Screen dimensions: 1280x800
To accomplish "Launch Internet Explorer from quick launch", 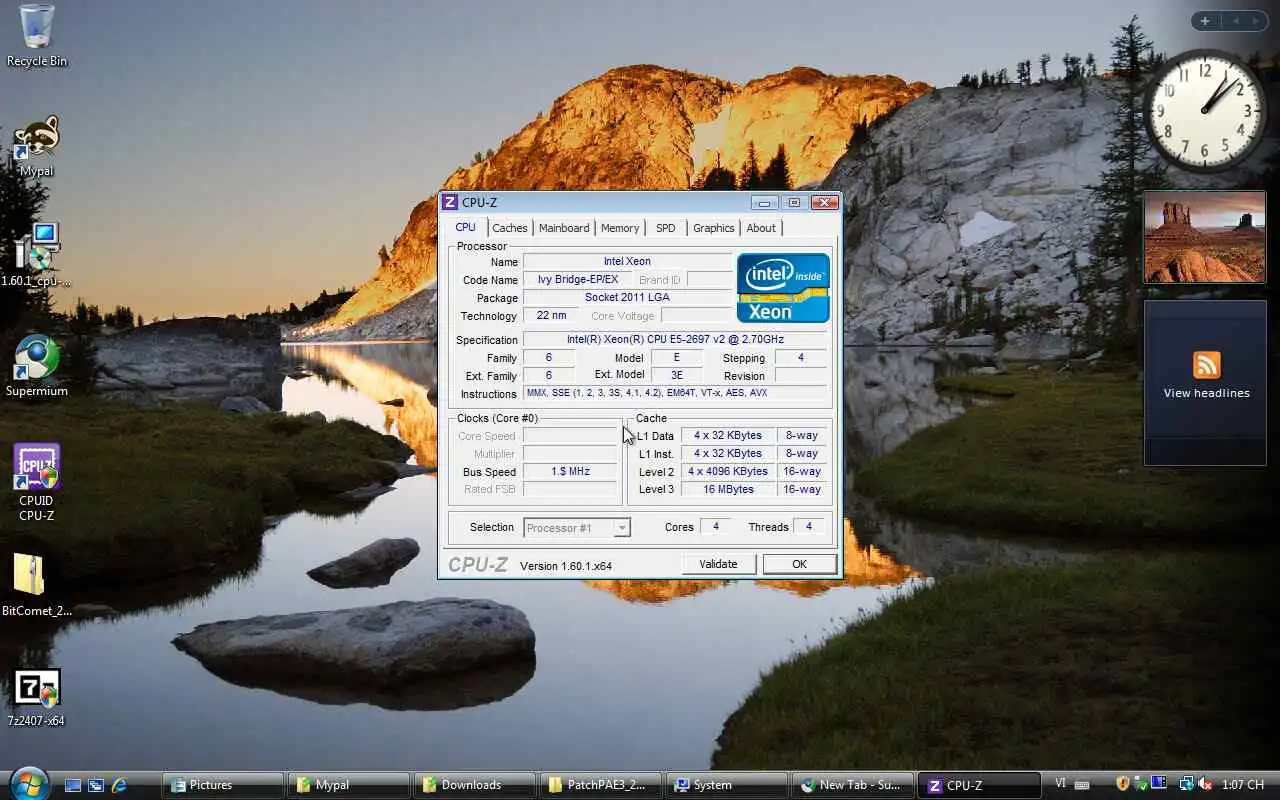I will click(x=119, y=785).
